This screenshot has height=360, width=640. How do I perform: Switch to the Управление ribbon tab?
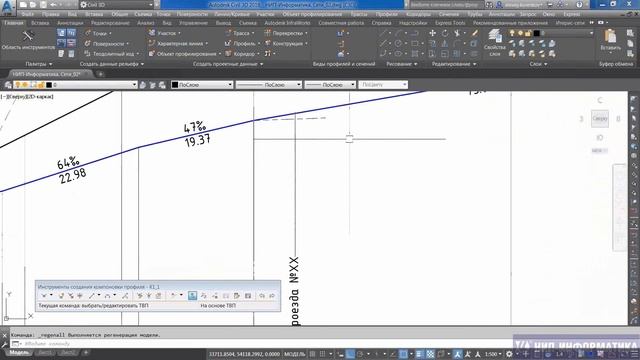[193, 23]
